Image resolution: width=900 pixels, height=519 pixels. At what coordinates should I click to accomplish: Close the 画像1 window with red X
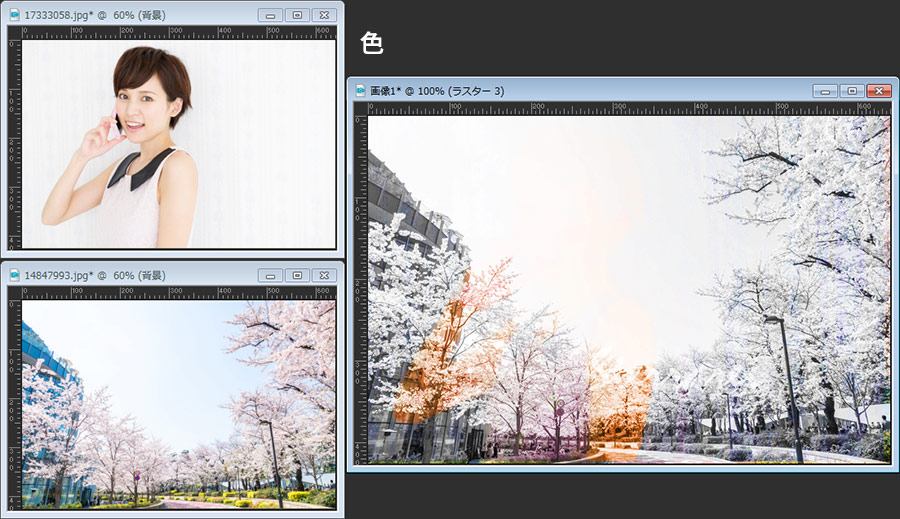[879, 91]
